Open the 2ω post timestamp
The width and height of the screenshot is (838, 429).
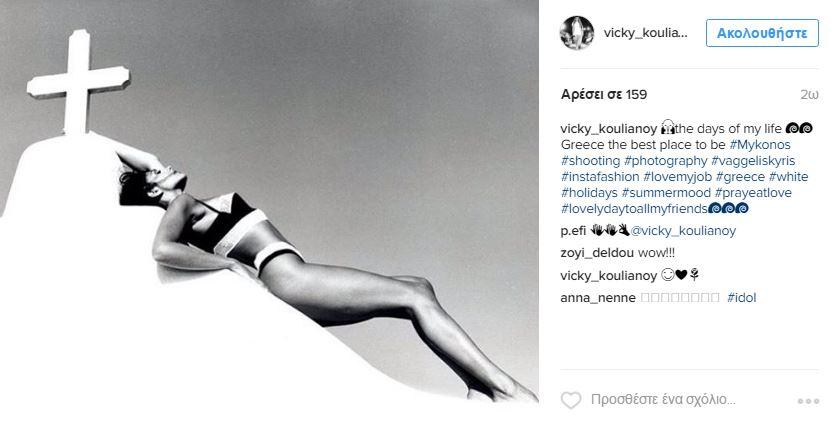(809, 95)
